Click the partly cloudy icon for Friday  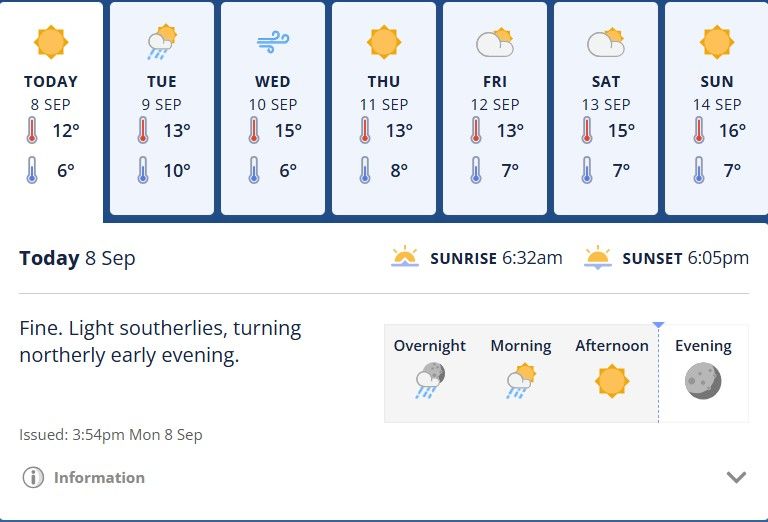[x=495, y=43]
